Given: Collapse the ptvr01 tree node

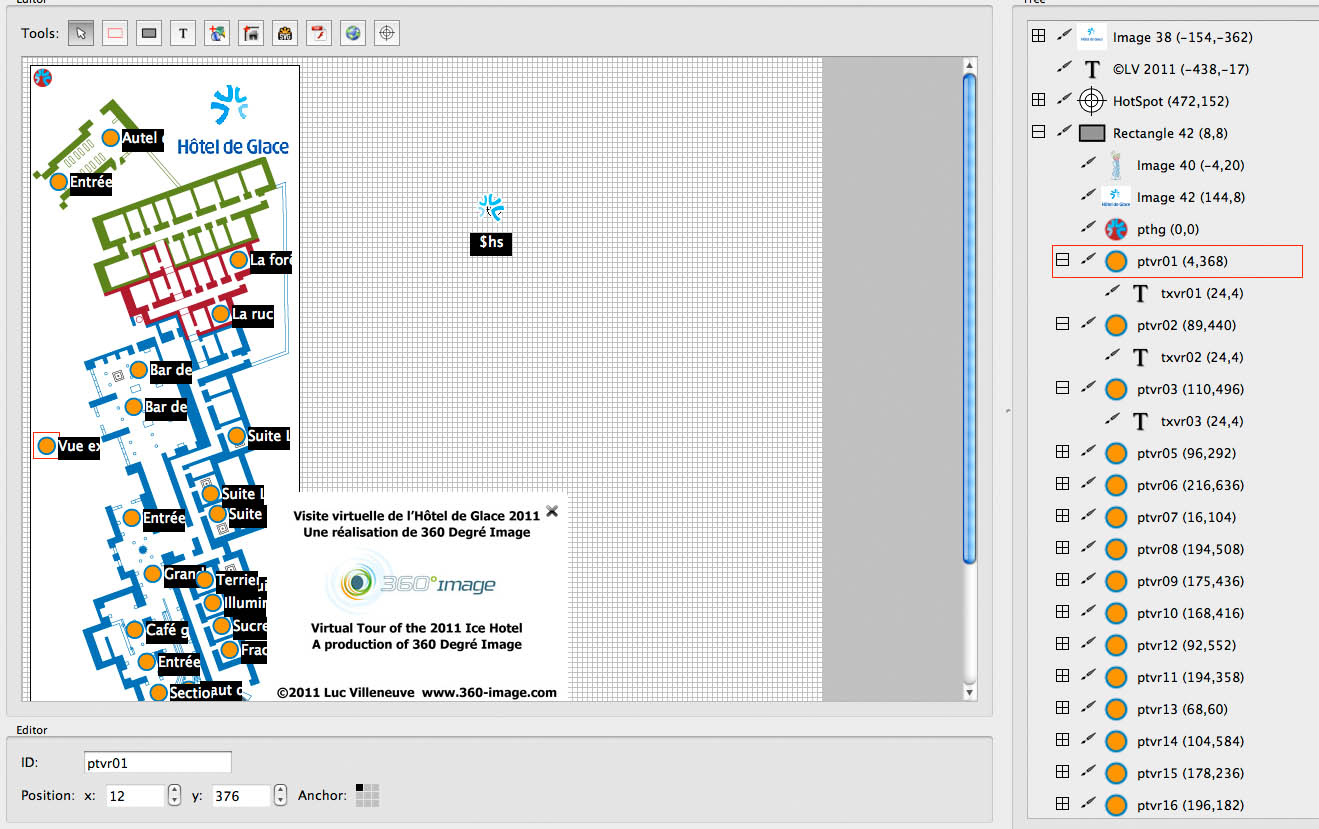Looking at the screenshot, I should (x=1063, y=260).
